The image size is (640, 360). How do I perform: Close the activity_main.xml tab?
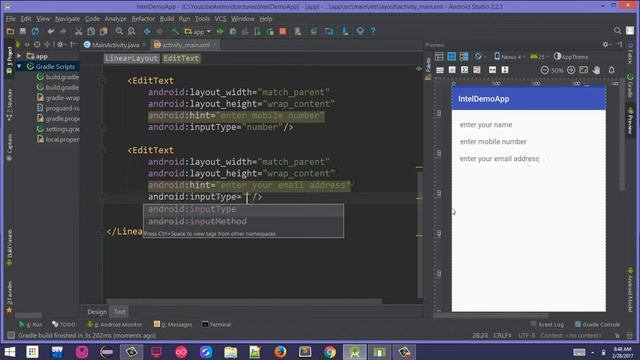(x=215, y=45)
